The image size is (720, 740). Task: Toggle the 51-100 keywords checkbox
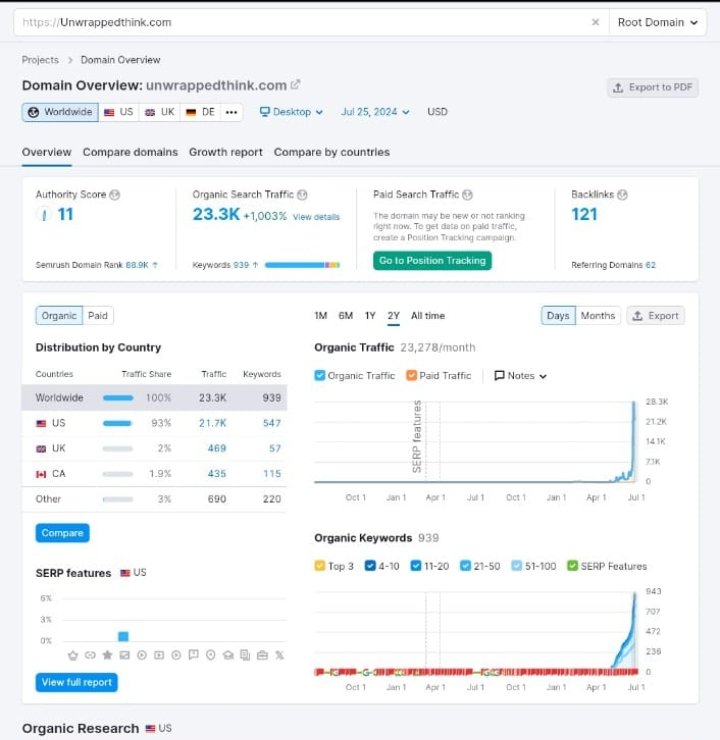tap(517, 566)
